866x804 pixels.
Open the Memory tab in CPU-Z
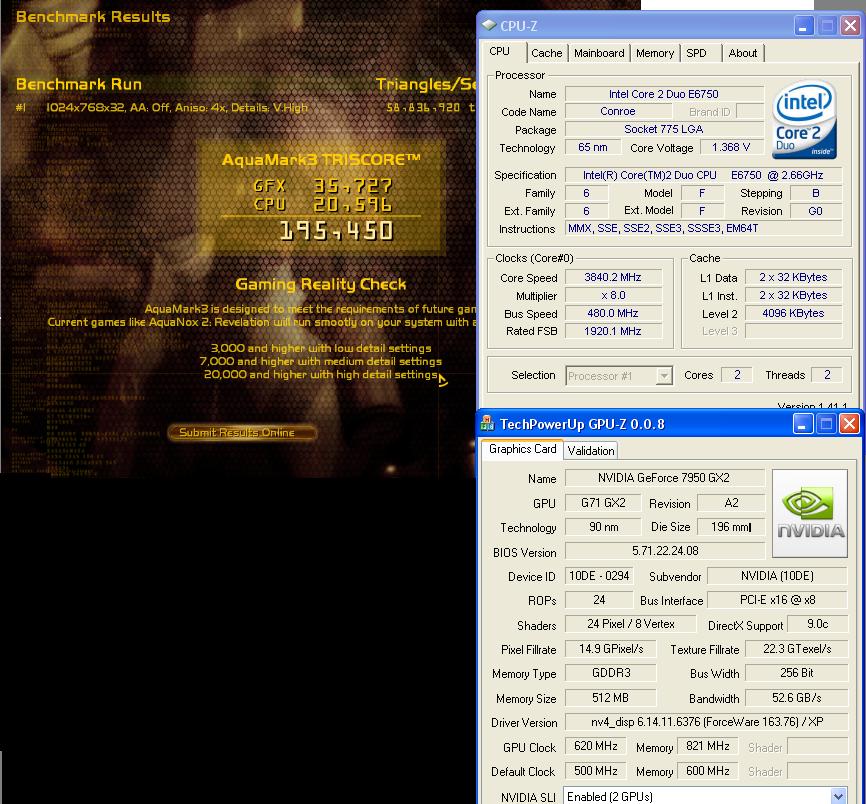coord(654,53)
